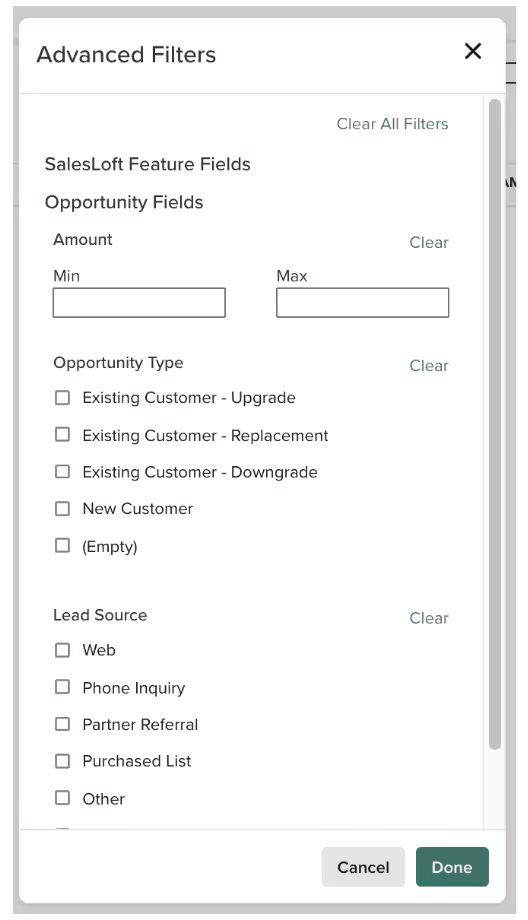
Task: Select the Purchased List checkbox
Action: coord(62,761)
